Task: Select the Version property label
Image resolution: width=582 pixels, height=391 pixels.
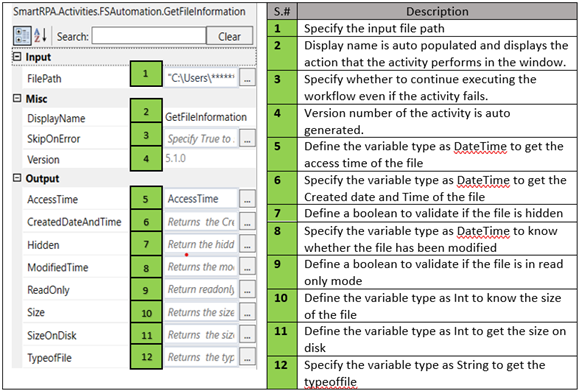Action: click(x=43, y=160)
